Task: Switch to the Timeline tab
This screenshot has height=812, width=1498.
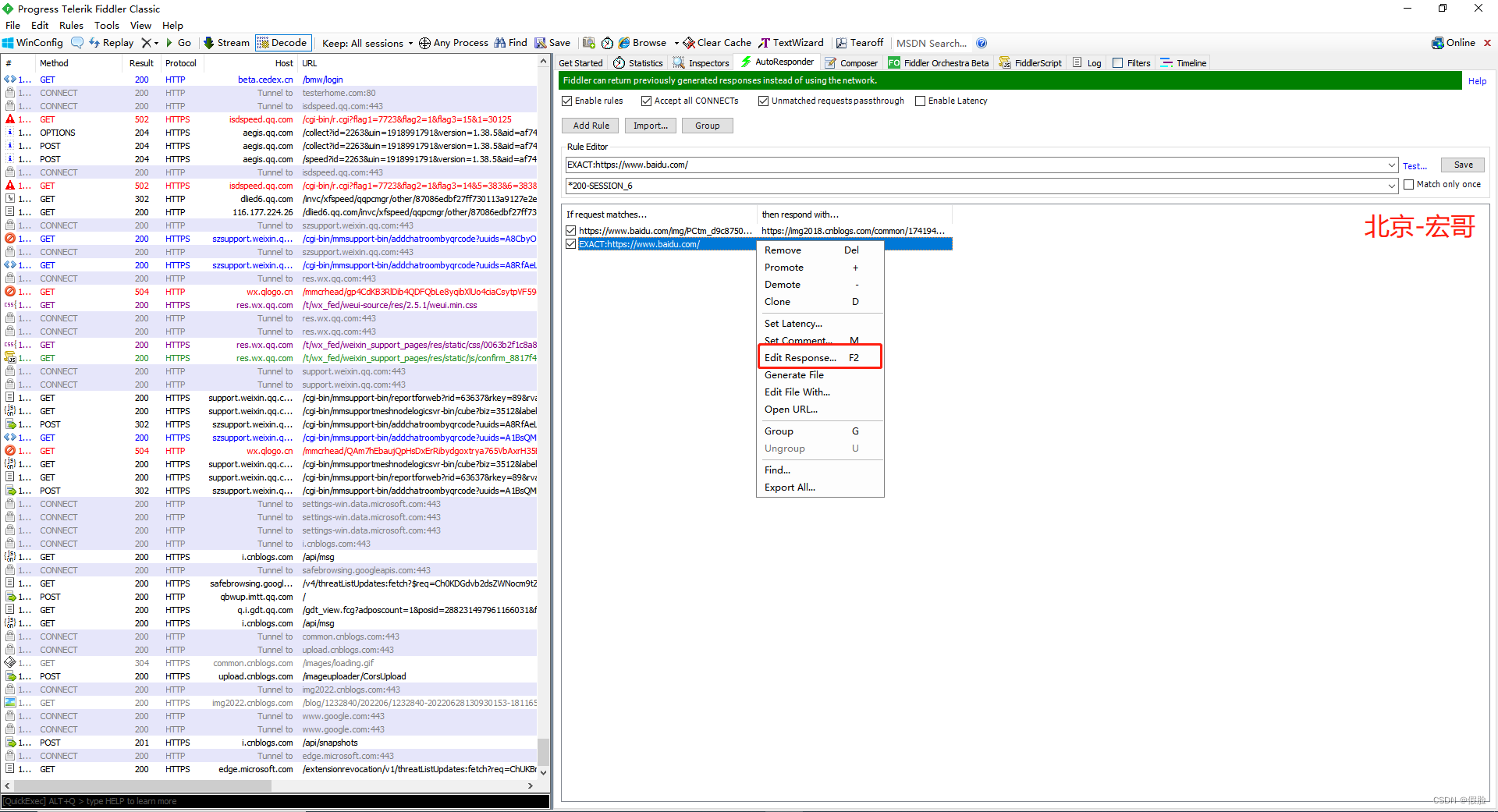Action: [1184, 63]
